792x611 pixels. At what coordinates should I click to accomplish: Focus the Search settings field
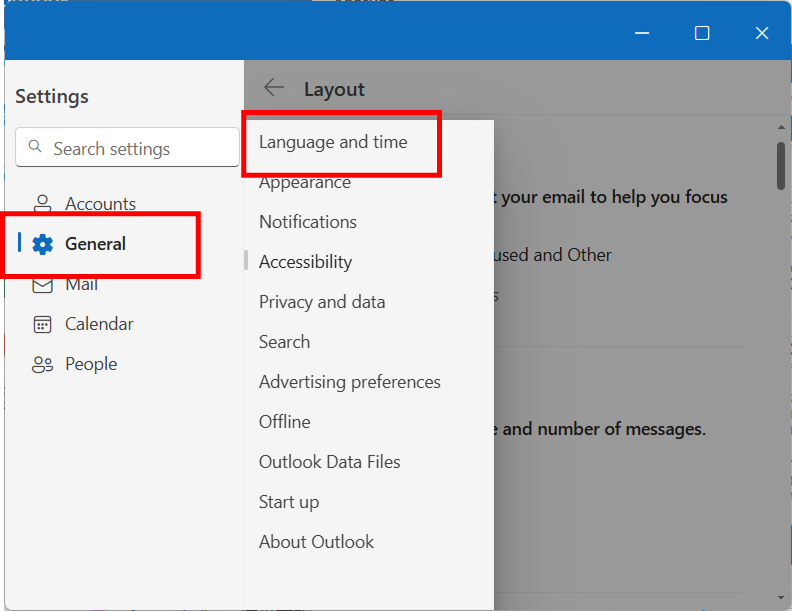[x=127, y=147]
